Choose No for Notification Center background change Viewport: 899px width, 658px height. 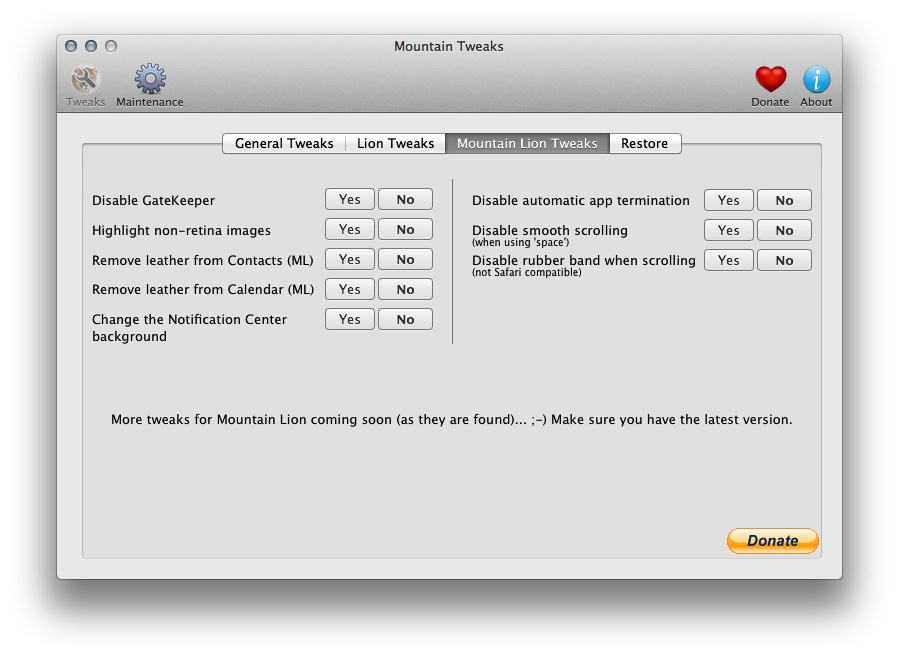[405, 319]
